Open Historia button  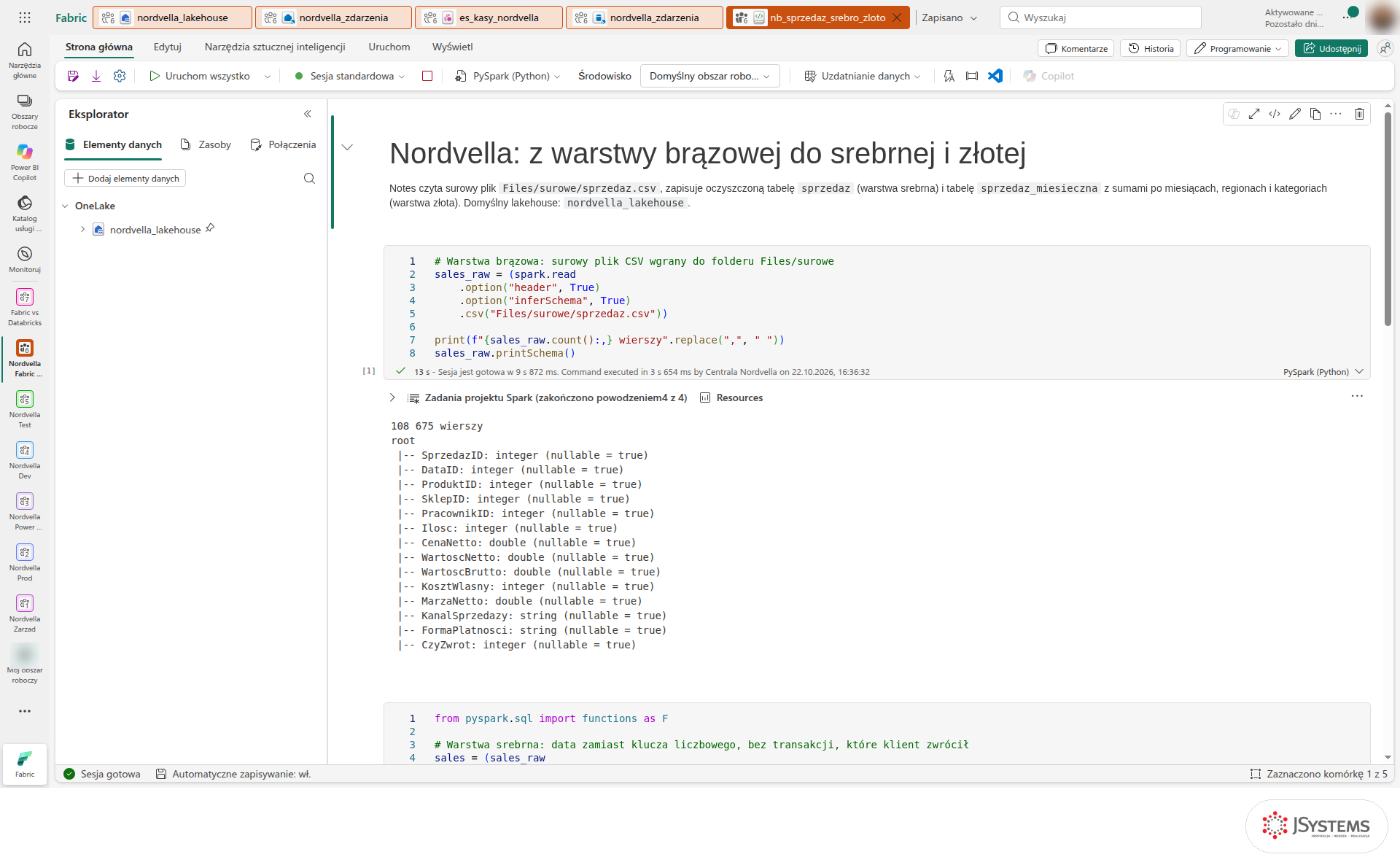[x=1150, y=48]
